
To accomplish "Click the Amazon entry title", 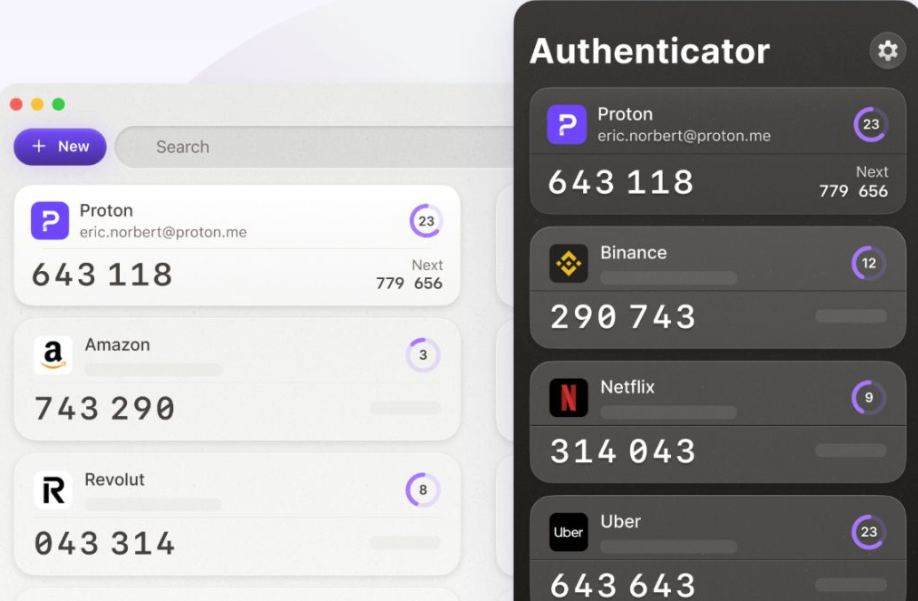I will pyautogui.click(x=117, y=345).
